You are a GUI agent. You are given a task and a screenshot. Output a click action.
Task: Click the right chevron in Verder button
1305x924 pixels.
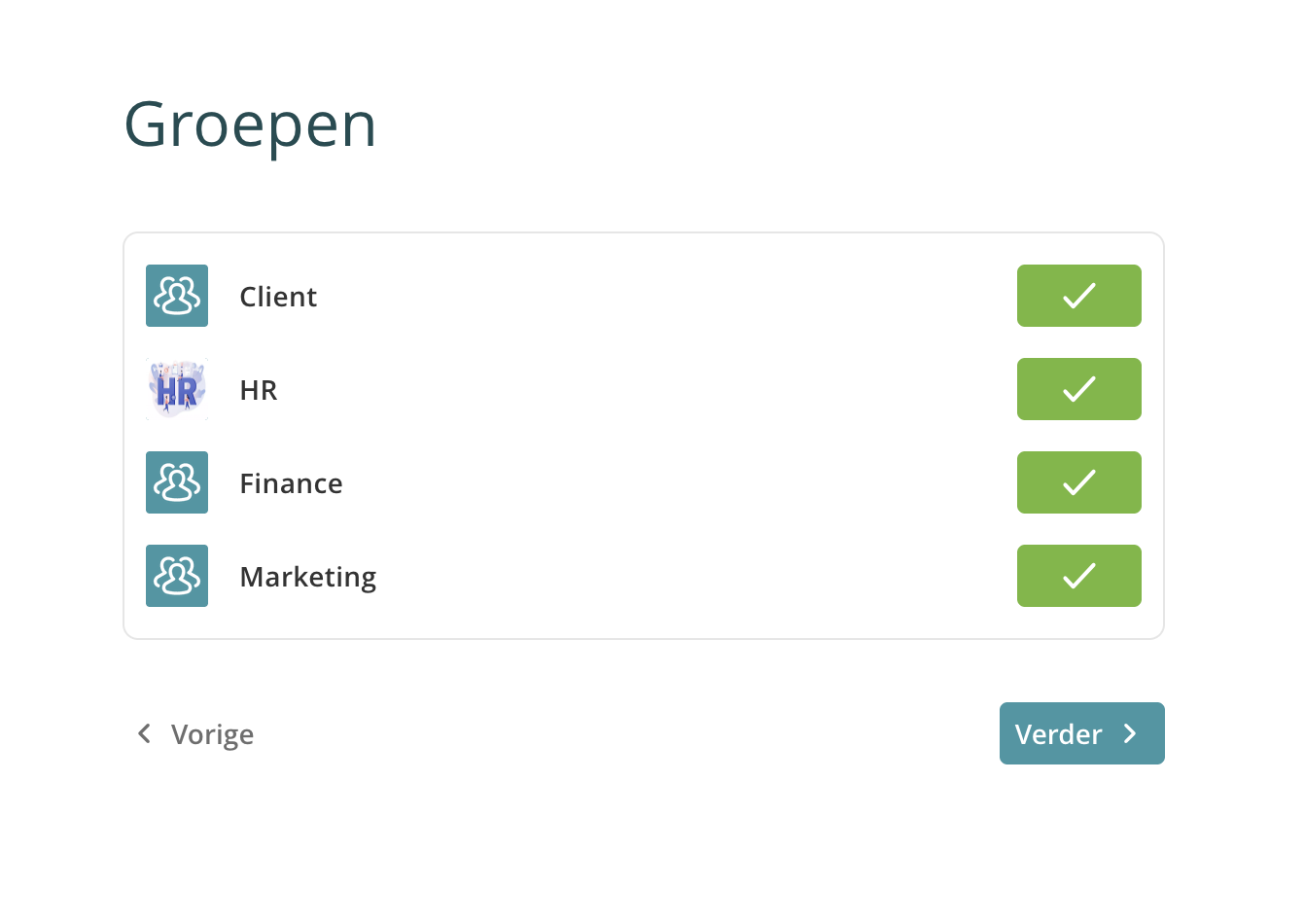(1130, 733)
